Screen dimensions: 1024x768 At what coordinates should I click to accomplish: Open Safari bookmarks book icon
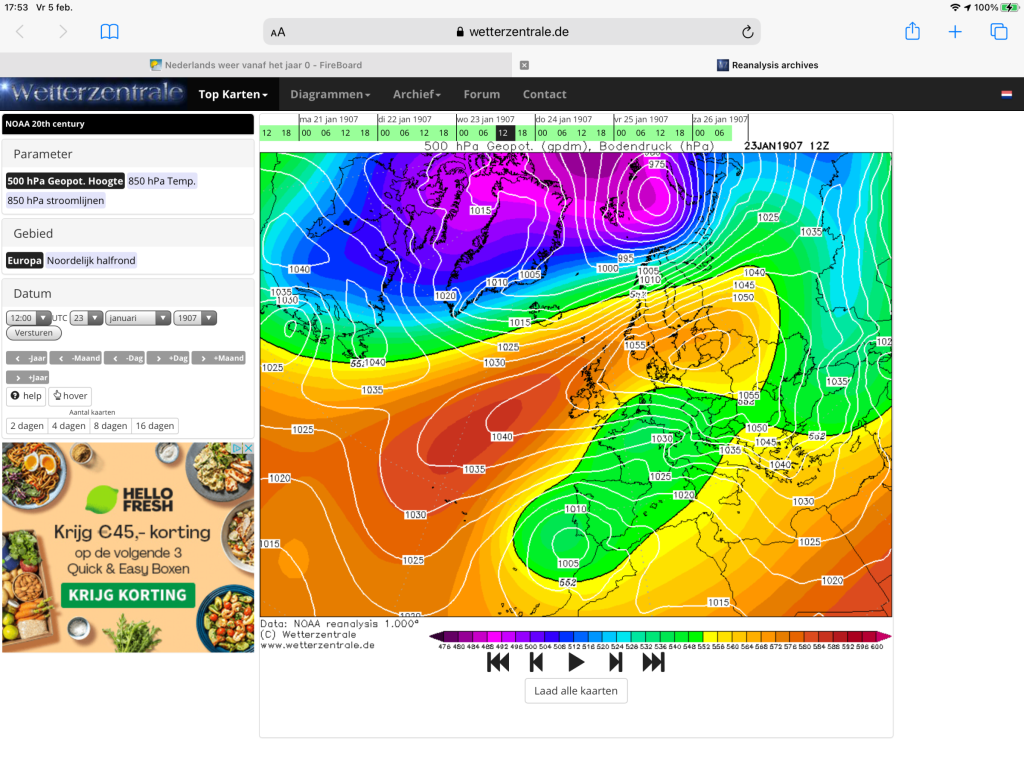click(109, 31)
